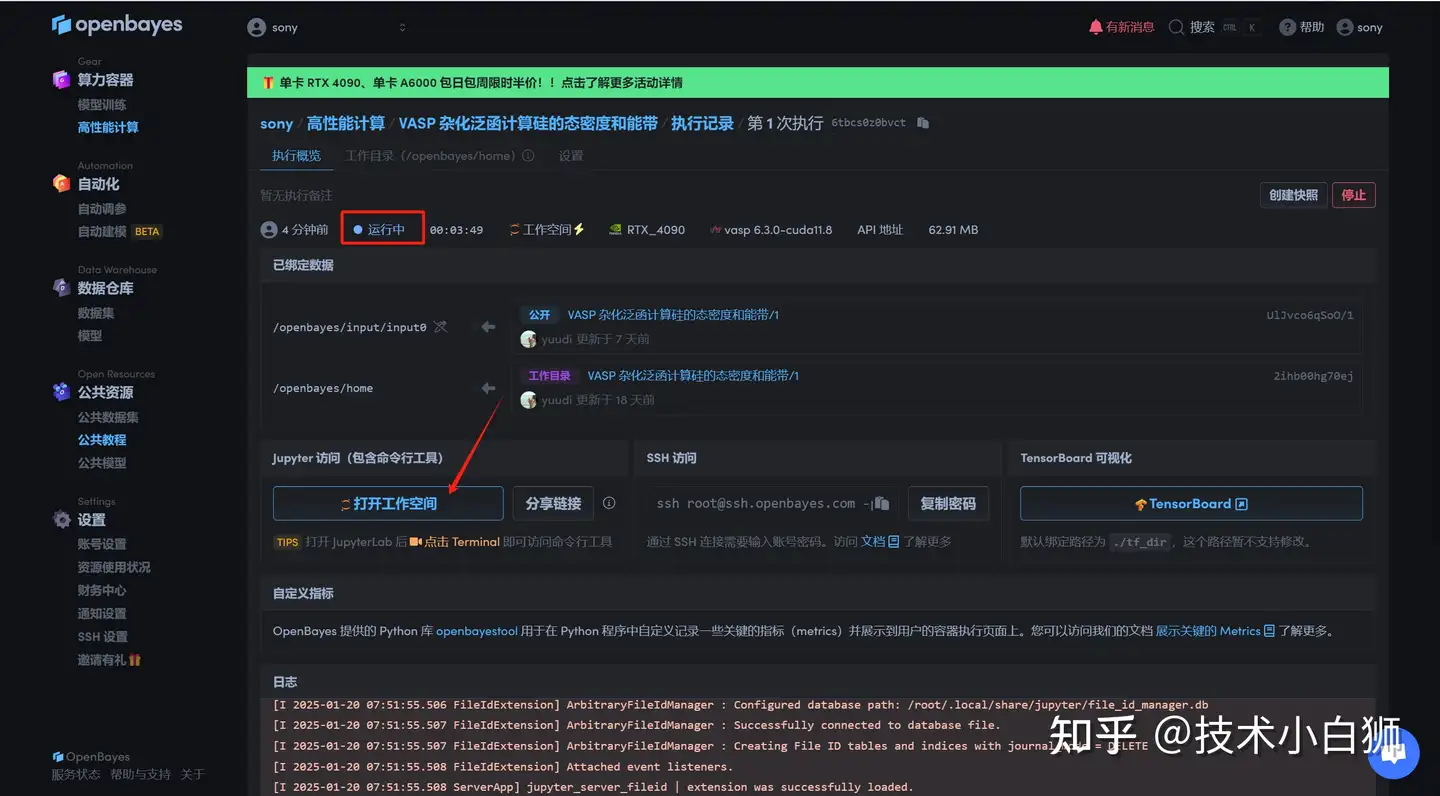Screen dimensions: 1440x796
Task: Click the 创建快照 button
Action: 1294,195
